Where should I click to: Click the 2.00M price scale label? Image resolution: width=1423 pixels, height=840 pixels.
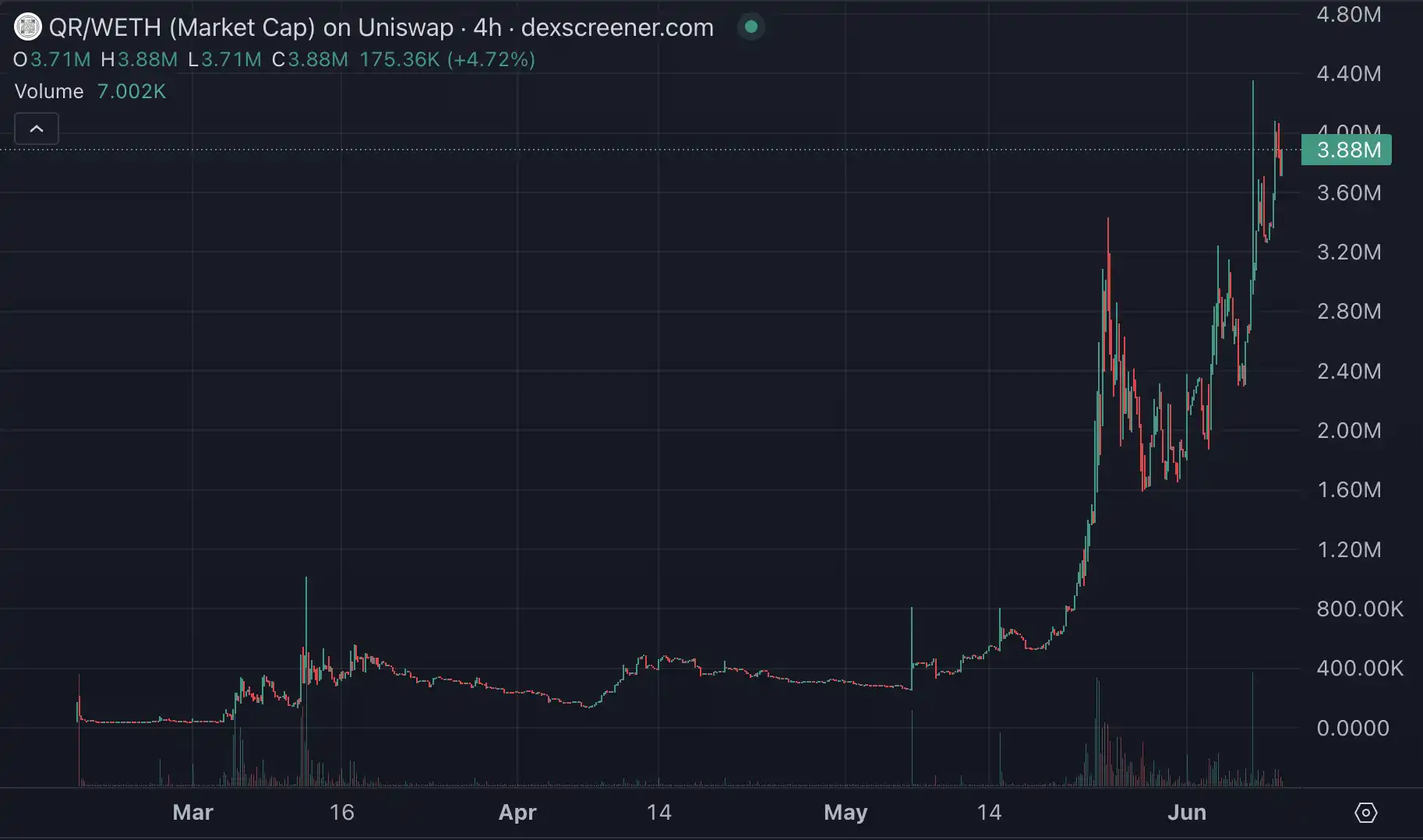[x=1348, y=430]
